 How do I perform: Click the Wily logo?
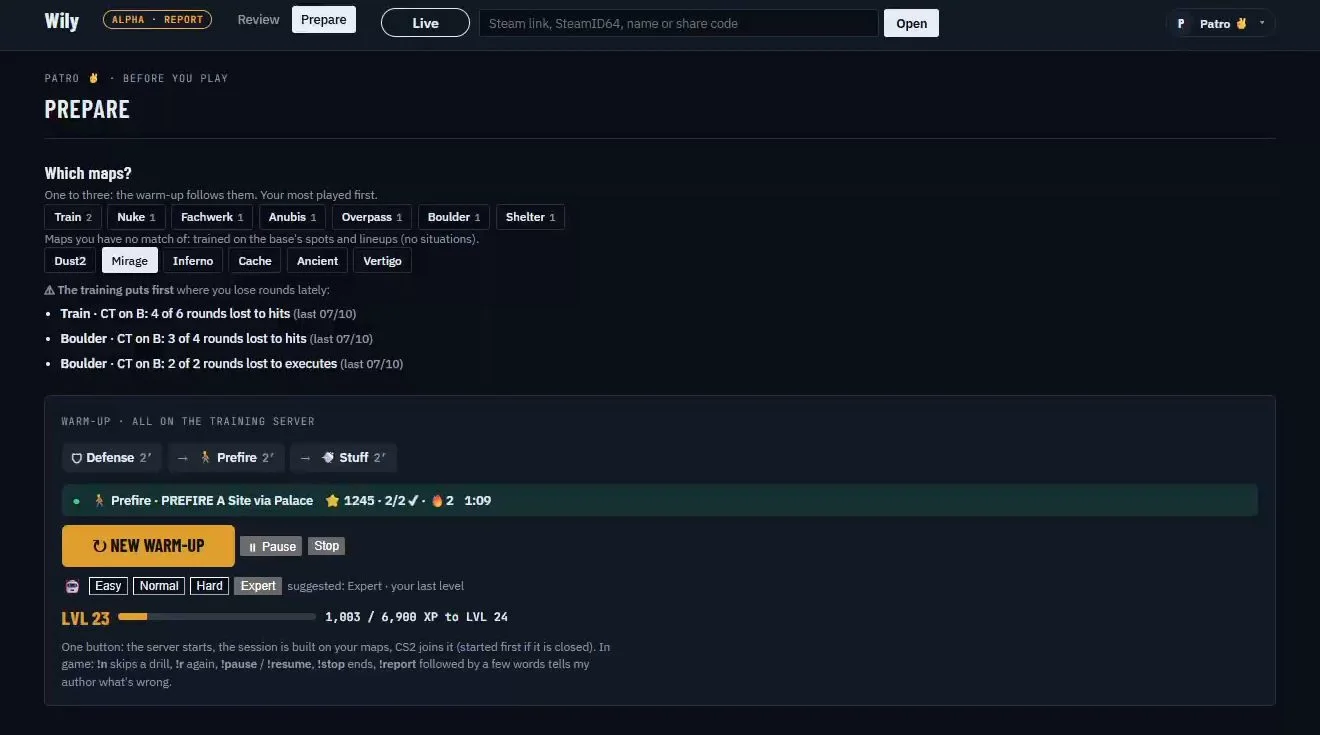pyautogui.click(x=62, y=21)
